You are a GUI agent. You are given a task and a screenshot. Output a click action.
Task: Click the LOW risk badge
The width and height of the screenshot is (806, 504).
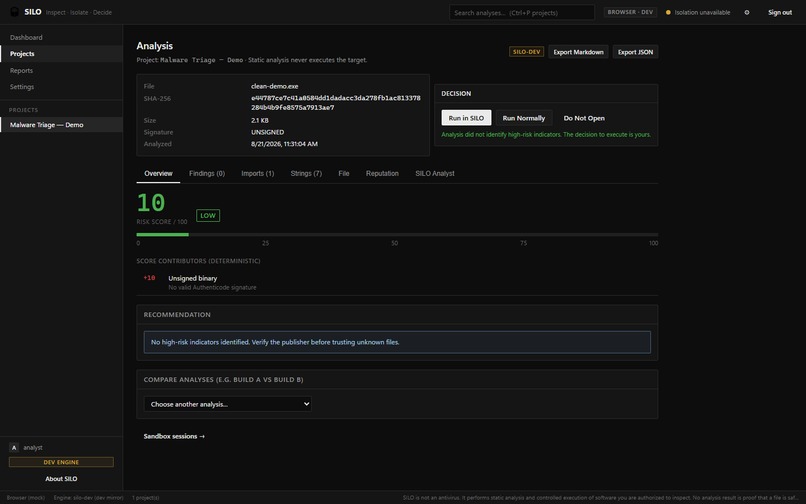click(208, 215)
